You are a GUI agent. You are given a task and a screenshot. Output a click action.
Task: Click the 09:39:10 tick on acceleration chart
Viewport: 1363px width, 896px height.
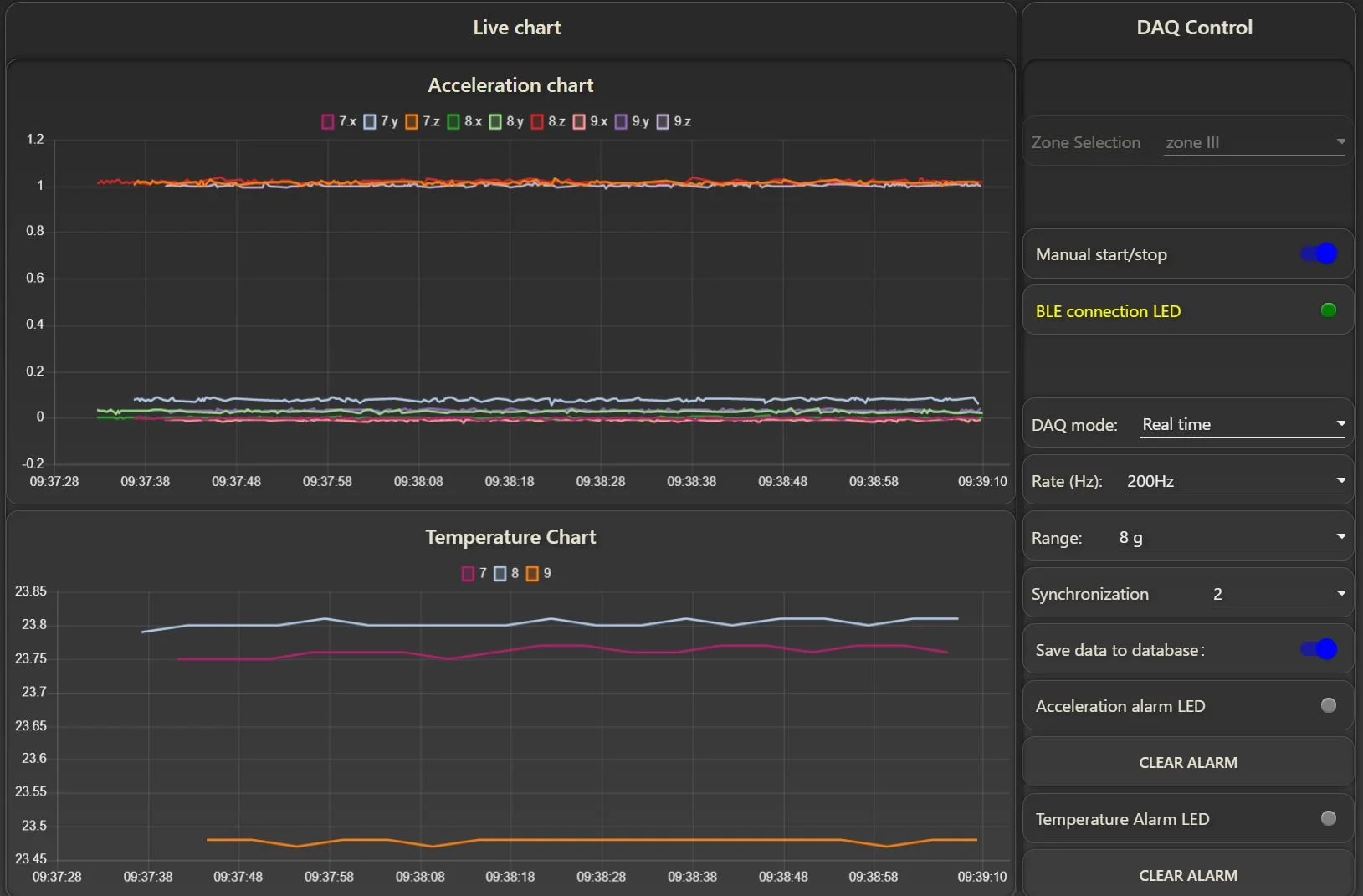(x=982, y=482)
